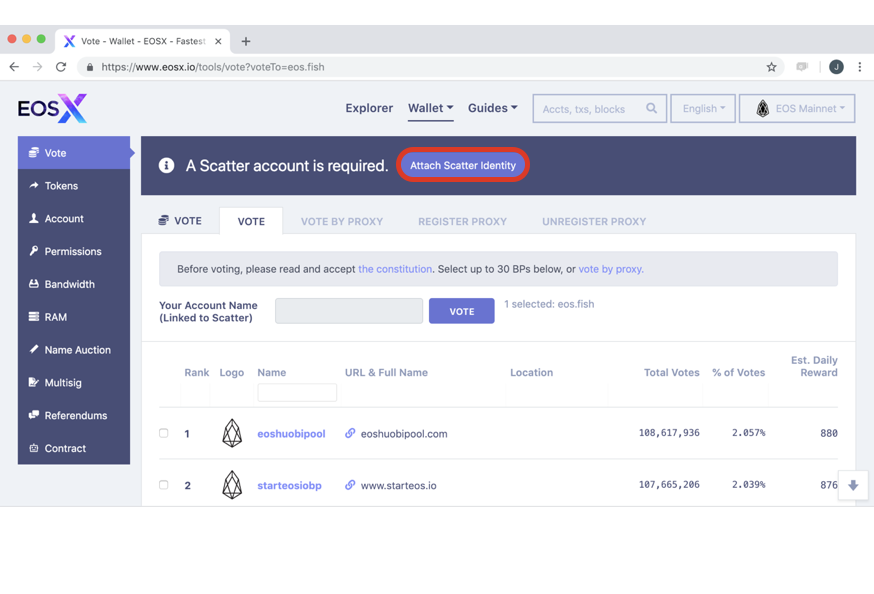The image size is (874, 594).
Task: Click the % of Votes column header
Action: click(739, 372)
